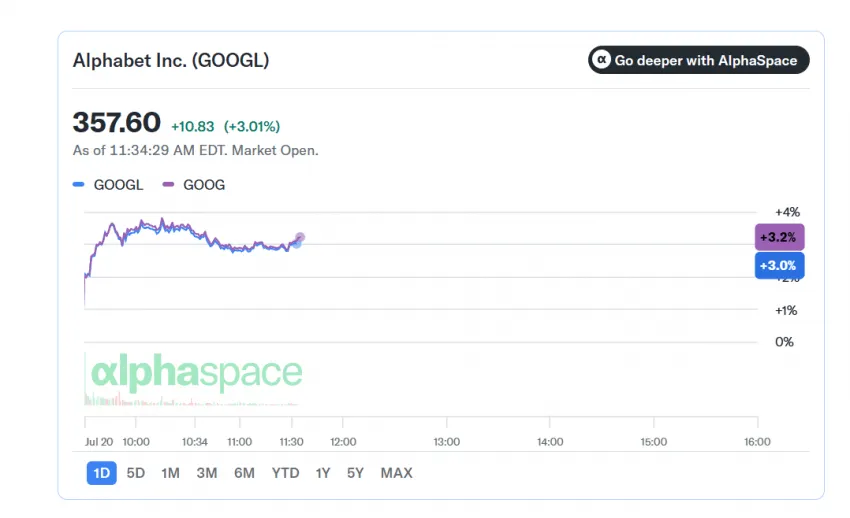Click the (+3.01%) percent change
The image size is (850, 518).
click(252, 127)
